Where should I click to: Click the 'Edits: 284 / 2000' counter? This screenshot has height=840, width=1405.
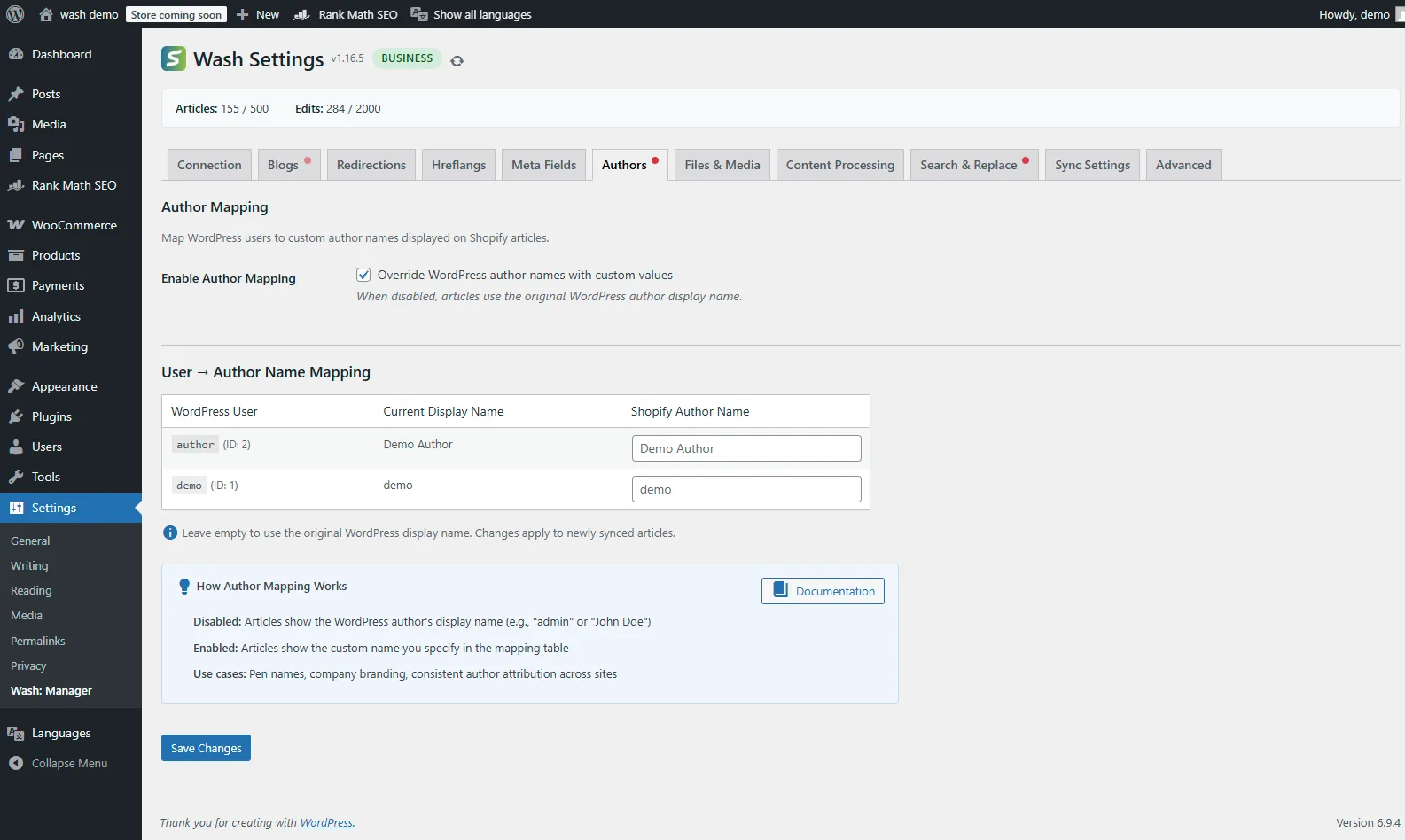coord(338,108)
